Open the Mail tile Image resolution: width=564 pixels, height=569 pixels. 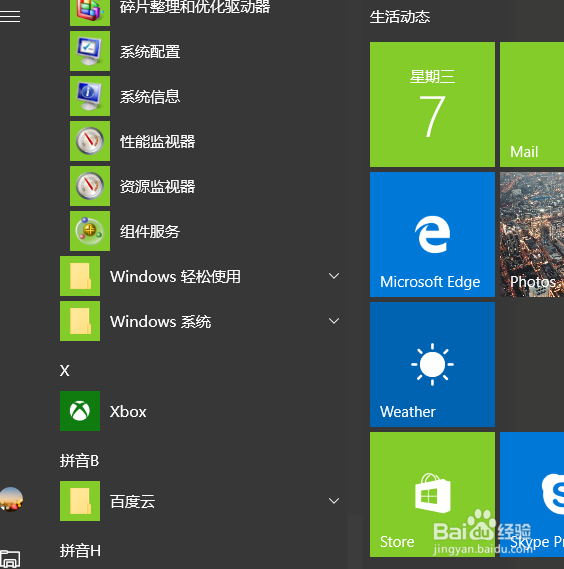click(532, 105)
